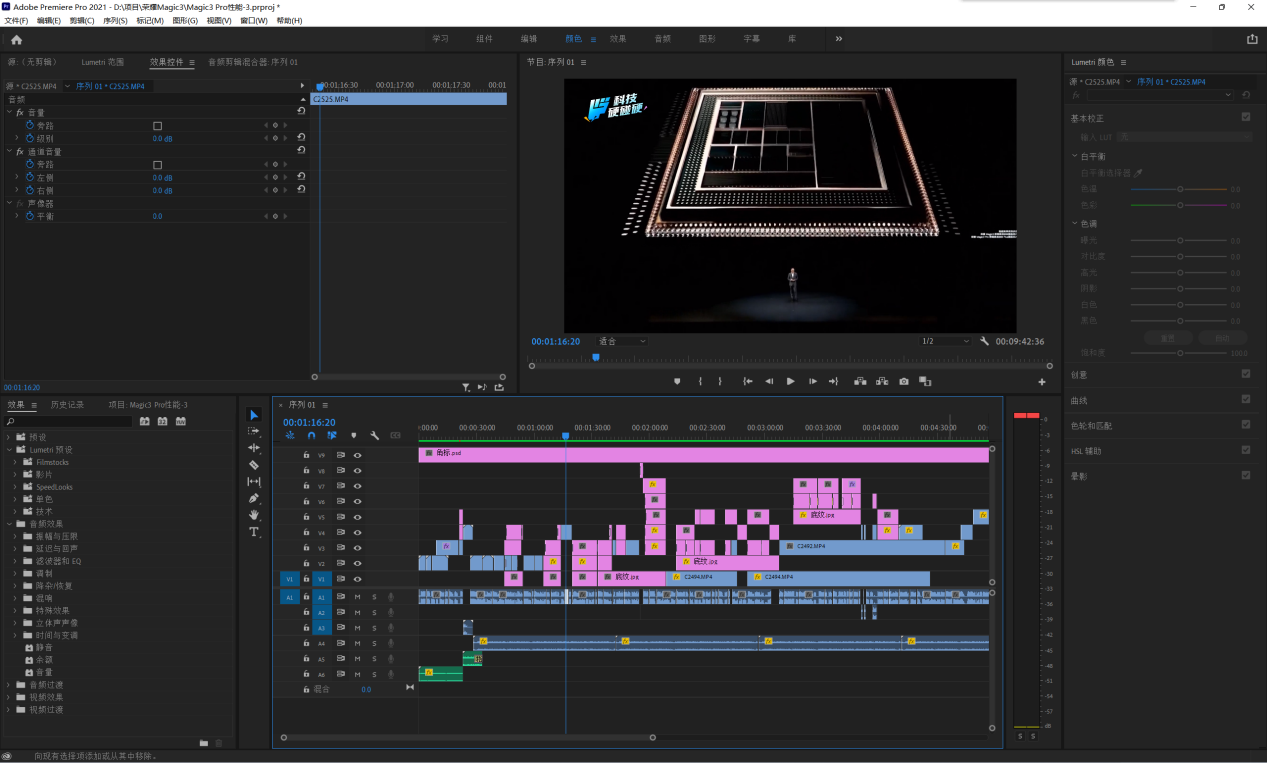Image resolution: width=1267 pixels, height=763 pixels.
Task: Select the Selection arrow tool
Action: point(254,415)
